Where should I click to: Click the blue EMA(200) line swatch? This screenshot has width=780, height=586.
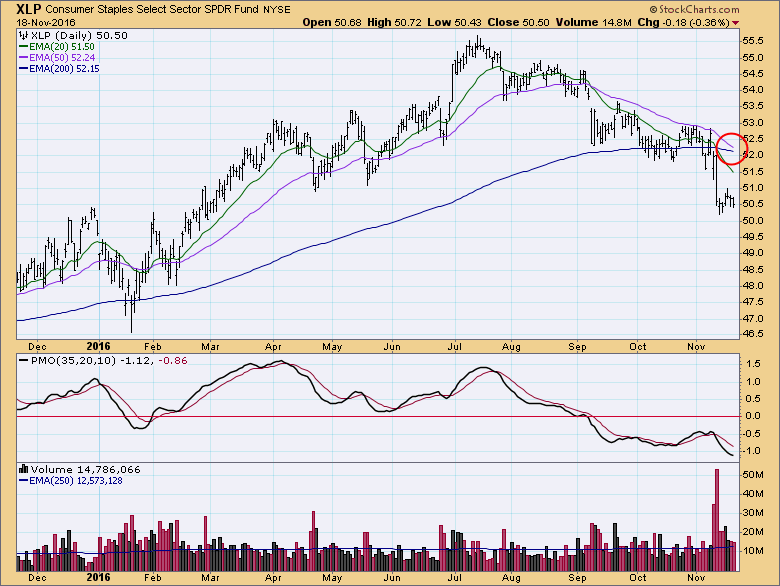23,69
